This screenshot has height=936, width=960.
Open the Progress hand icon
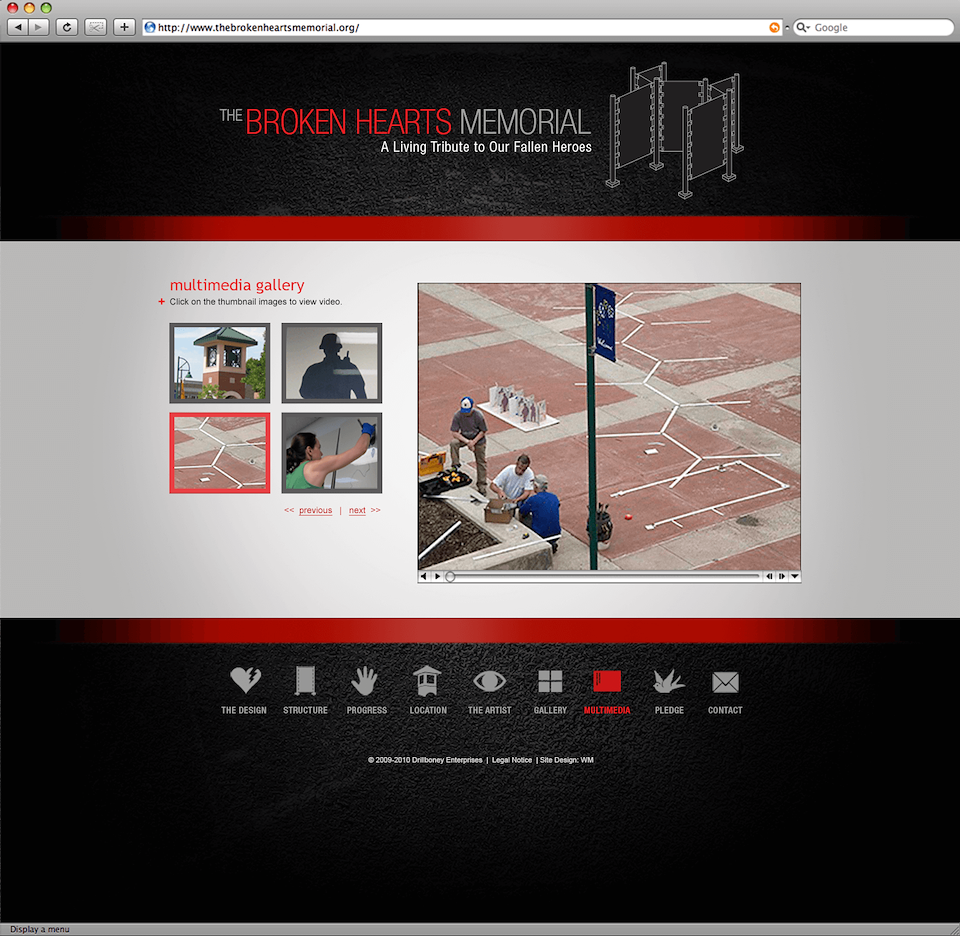click(365, 681)
